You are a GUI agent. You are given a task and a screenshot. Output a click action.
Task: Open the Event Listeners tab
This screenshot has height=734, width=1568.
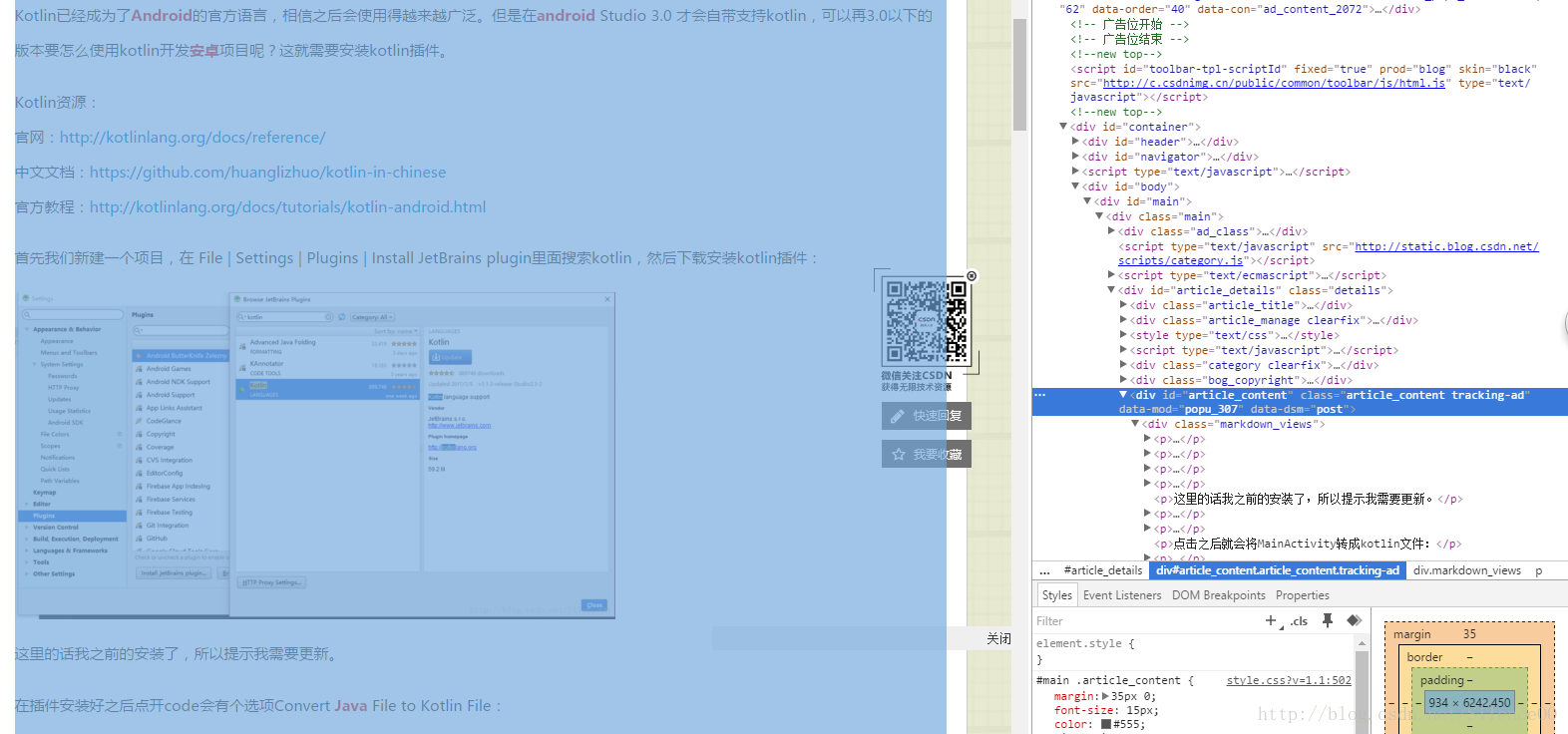pos(1122,595)
